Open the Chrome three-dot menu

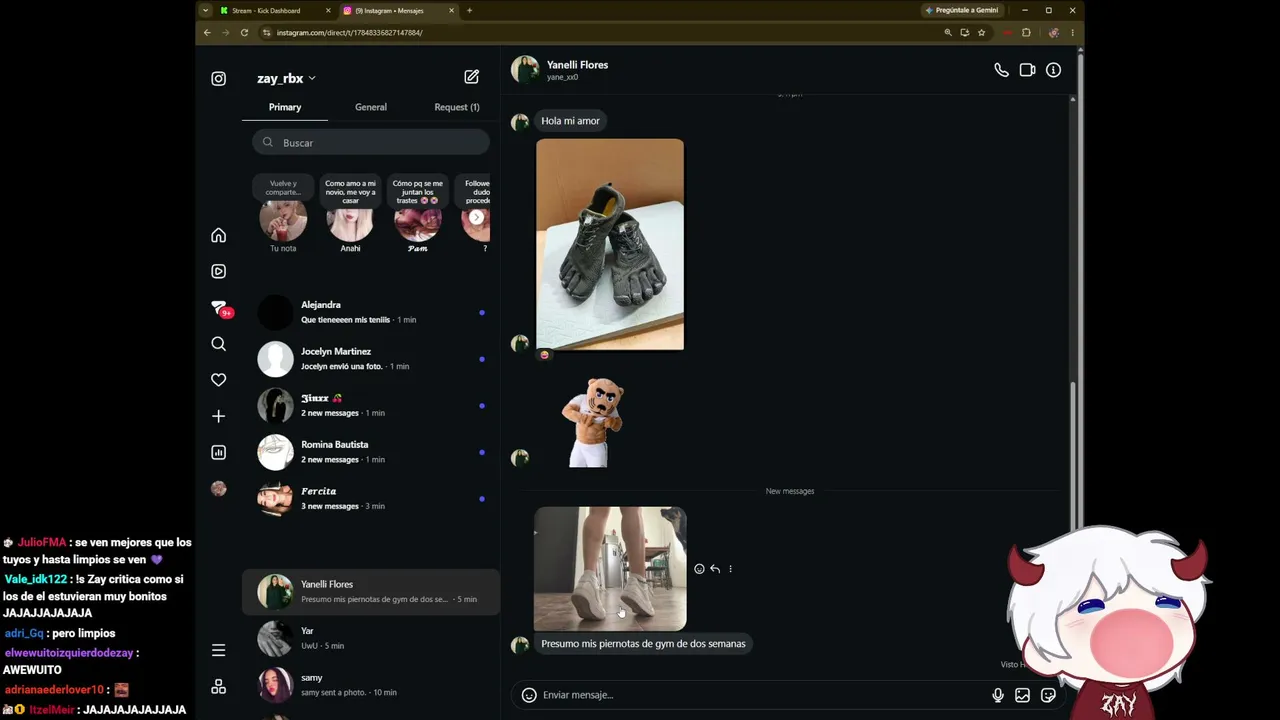pyautogui.click(x=1072, y=33)
